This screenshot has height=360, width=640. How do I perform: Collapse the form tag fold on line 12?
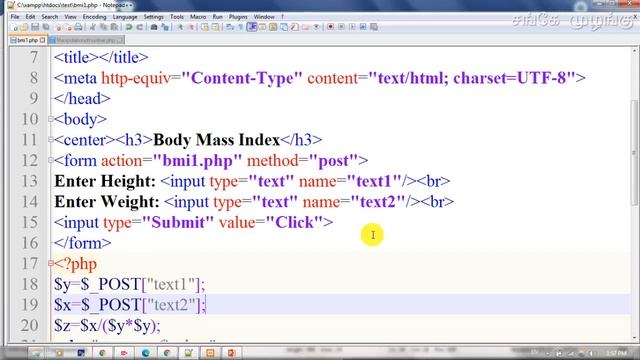(x=51, y=160)
